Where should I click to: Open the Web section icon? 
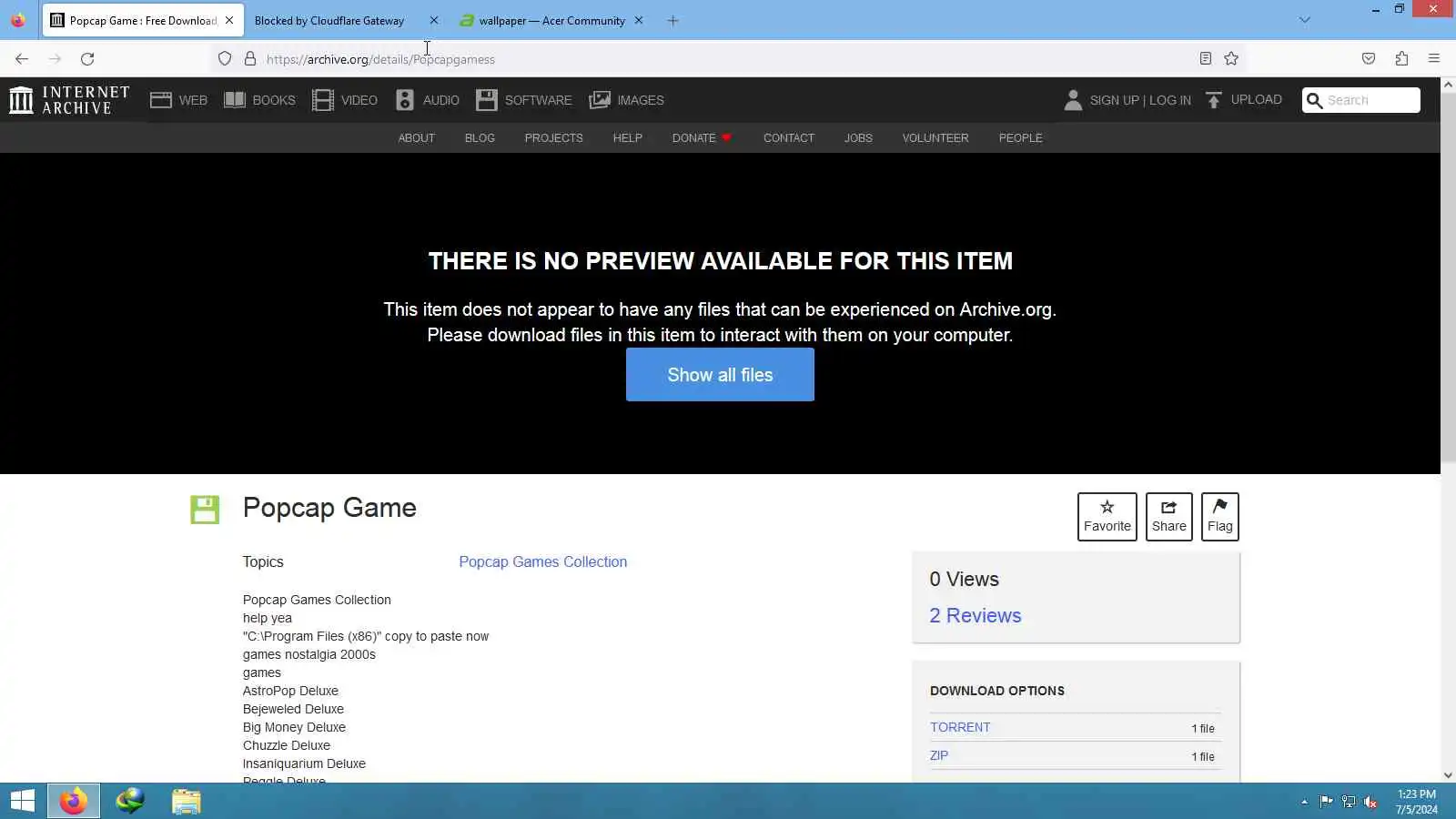click(161, 100)
